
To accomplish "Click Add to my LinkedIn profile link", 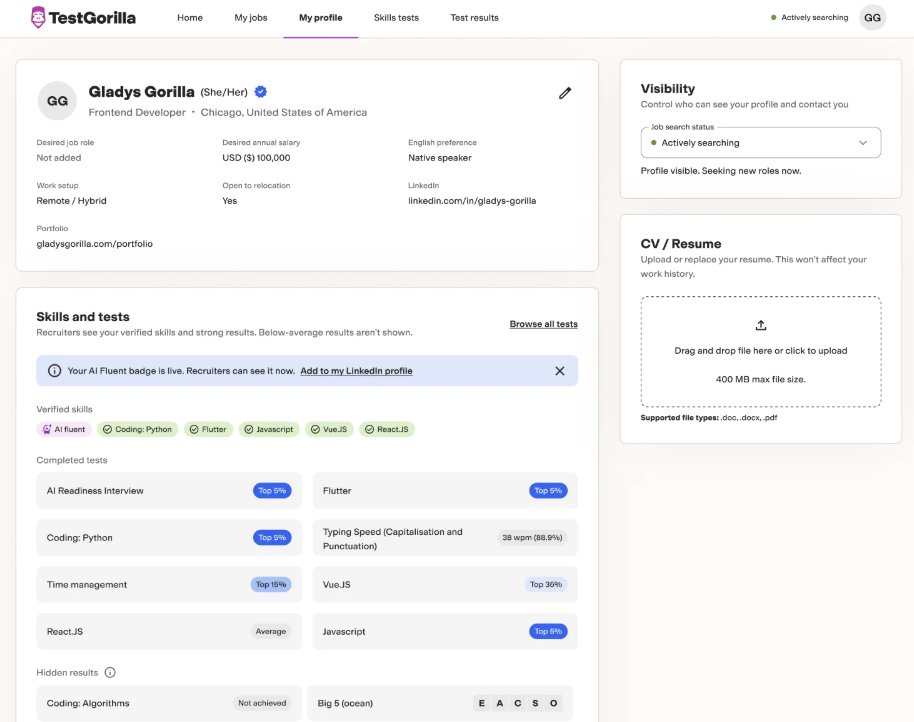I will coord(356,371).
